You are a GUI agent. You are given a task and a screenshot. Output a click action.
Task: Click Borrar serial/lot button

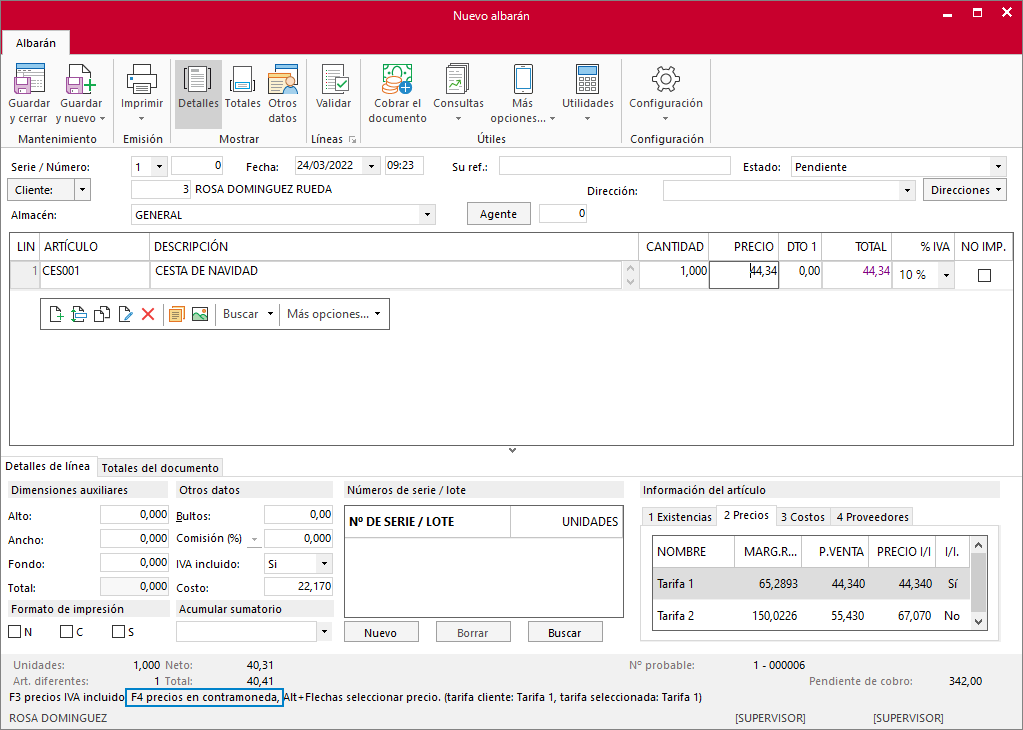[x=473, y=633]
